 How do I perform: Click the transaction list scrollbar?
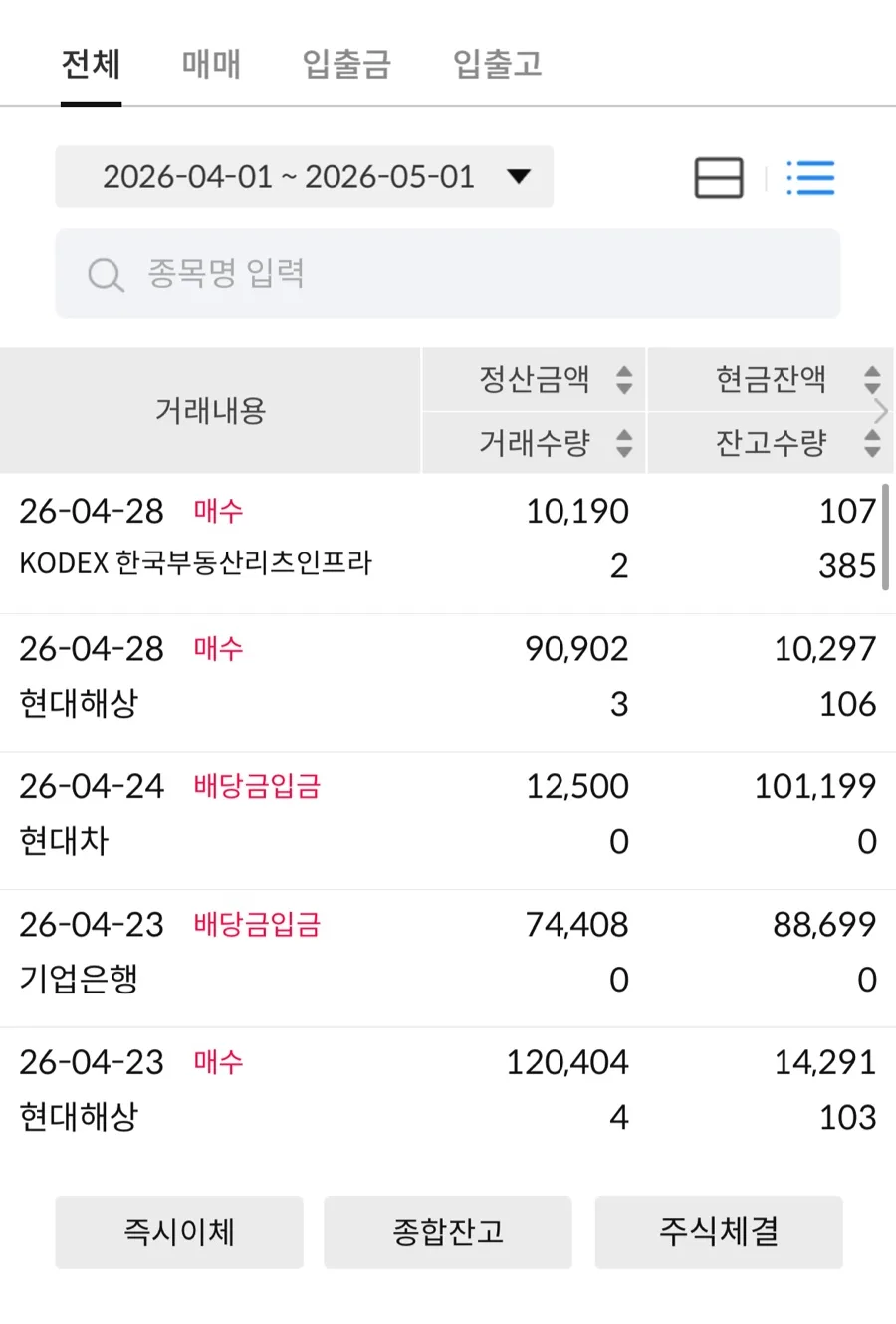pyautogui.click(x=885, y=538)
